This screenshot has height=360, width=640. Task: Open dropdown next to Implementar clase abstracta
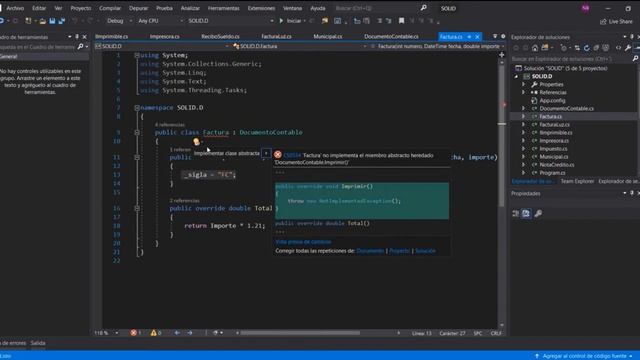[266, 153]
